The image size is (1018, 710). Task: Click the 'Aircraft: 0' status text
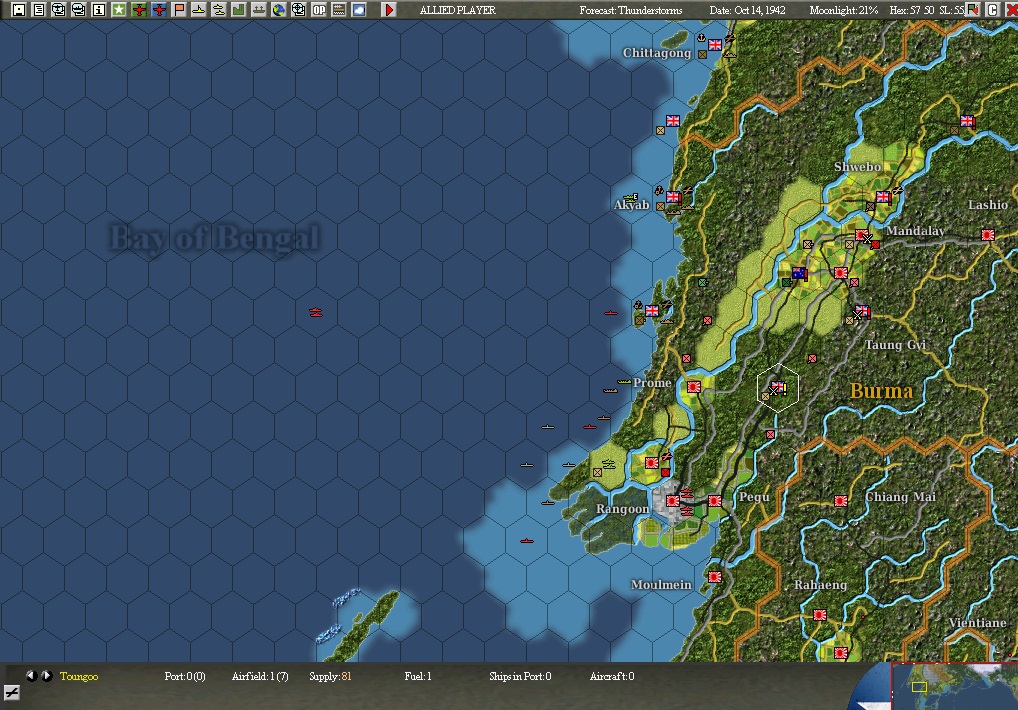[612, 676]
